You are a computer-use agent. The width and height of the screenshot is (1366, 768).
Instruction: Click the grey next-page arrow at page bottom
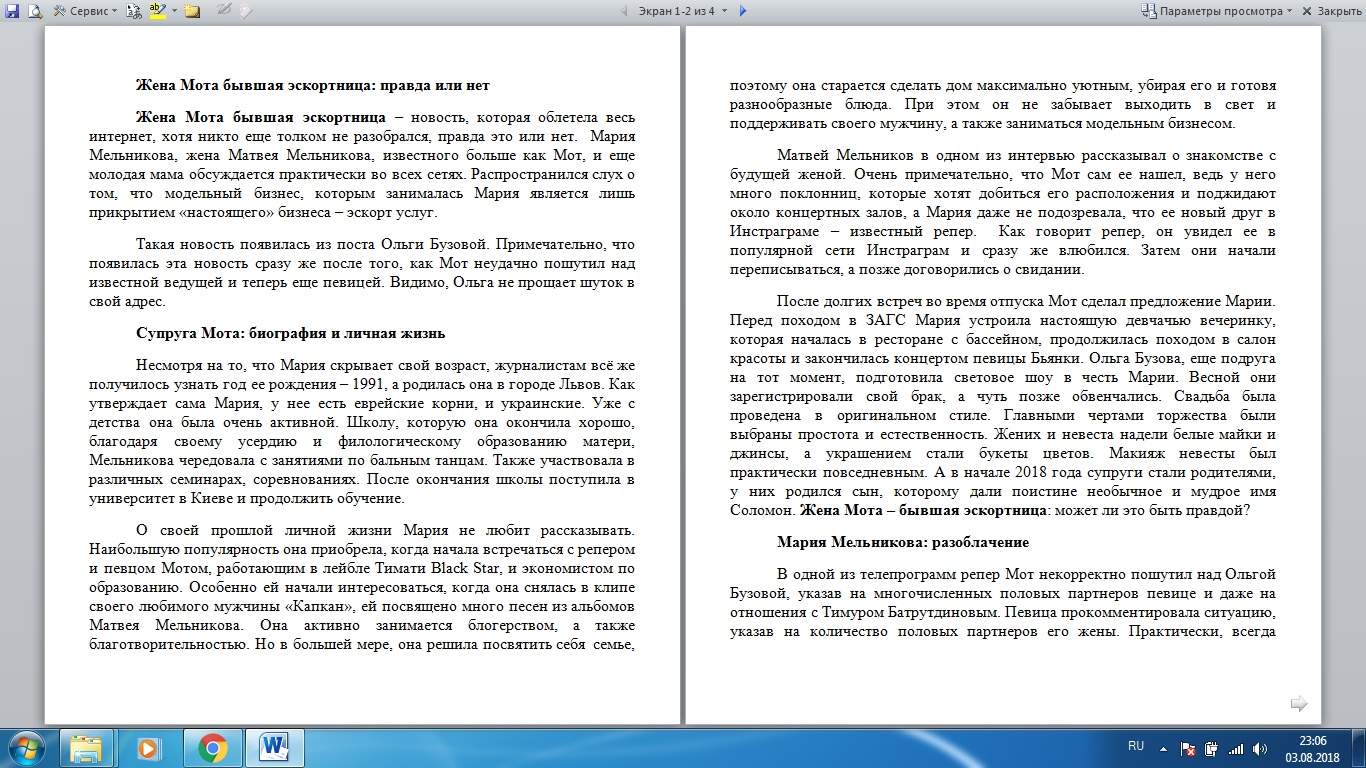[x=1299, y=704]
